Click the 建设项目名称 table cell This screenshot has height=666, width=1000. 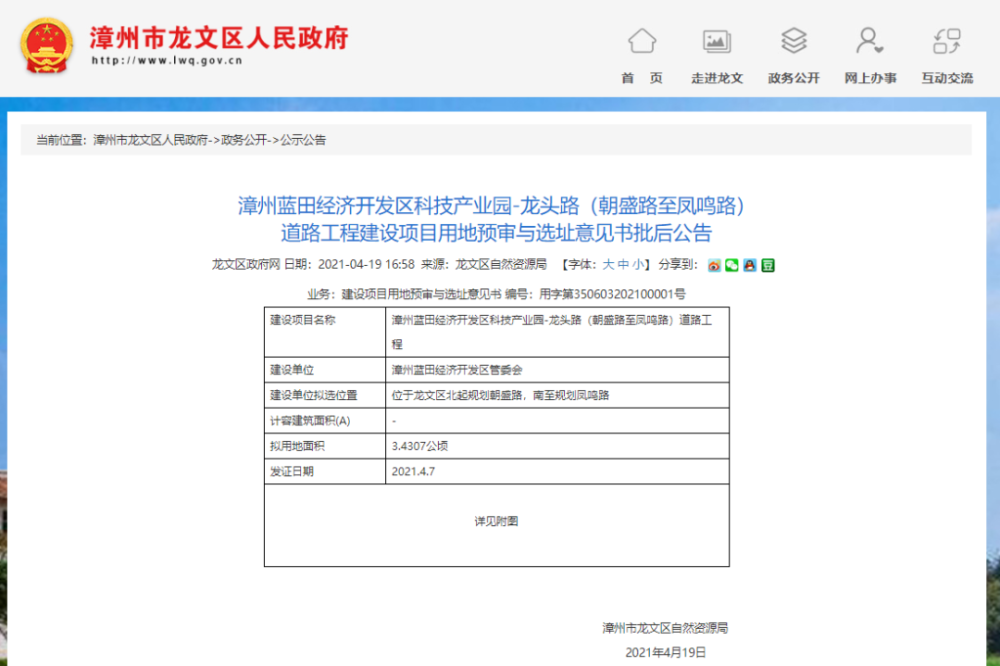point(325,332)
